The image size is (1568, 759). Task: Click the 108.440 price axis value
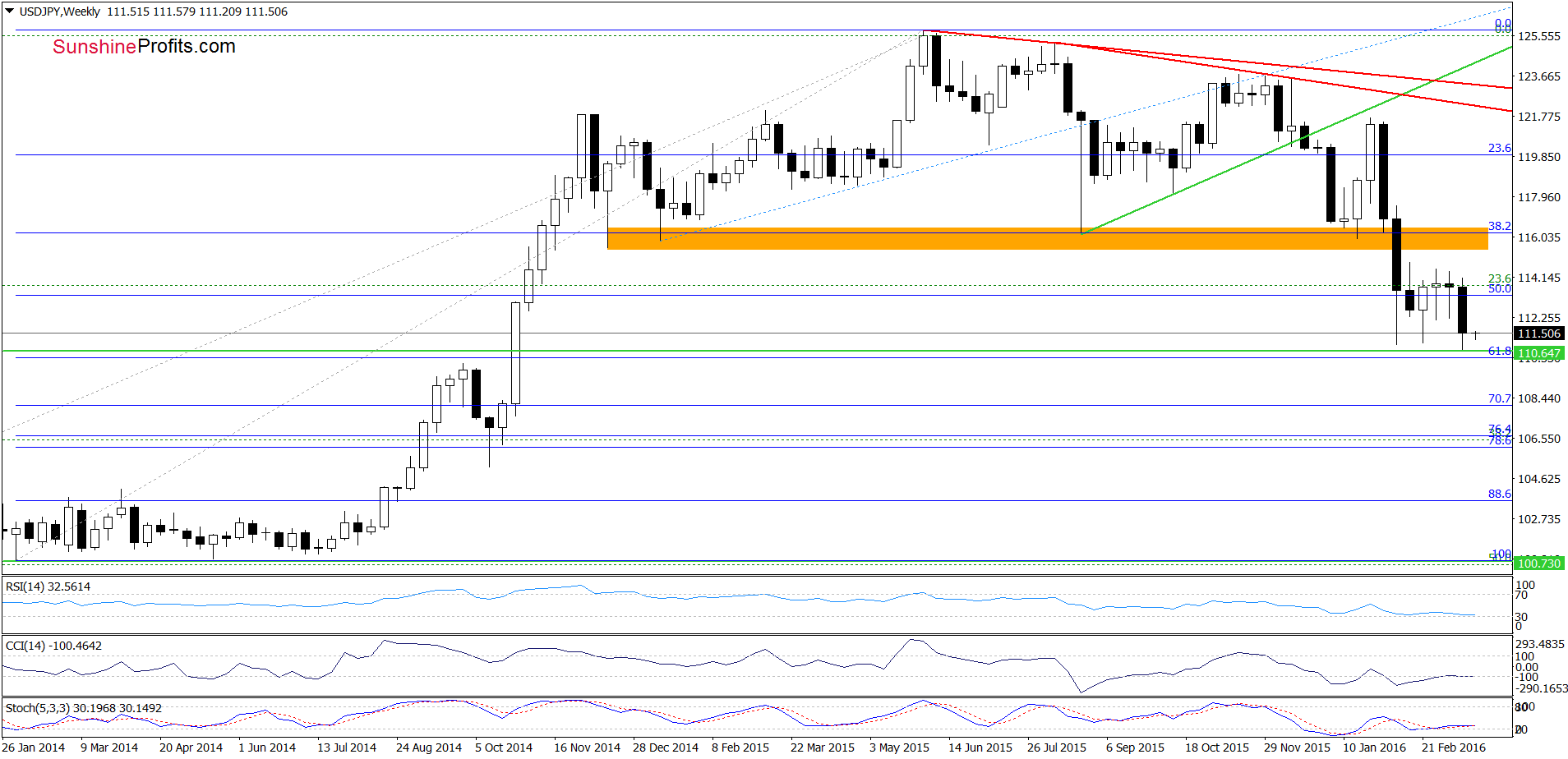point(1538,398)
